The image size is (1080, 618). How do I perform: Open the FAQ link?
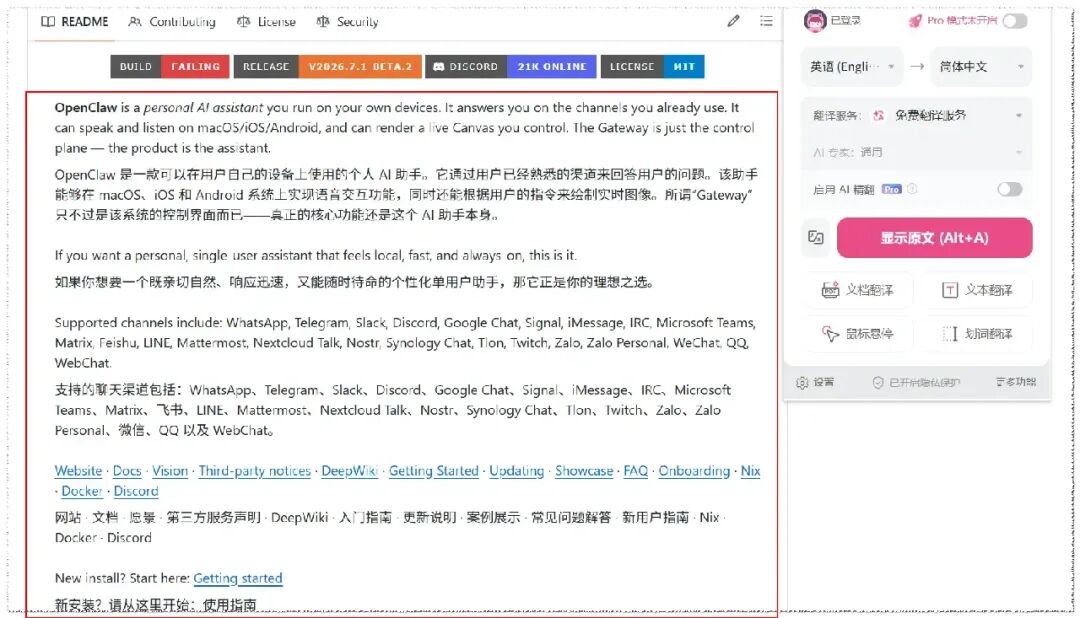click(635, 471)
